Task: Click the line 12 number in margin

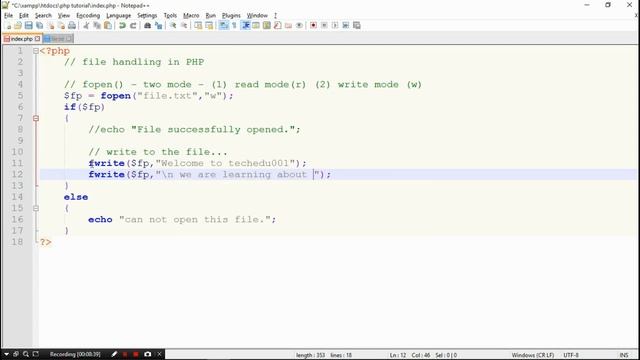Action: [x=17, y=174]
